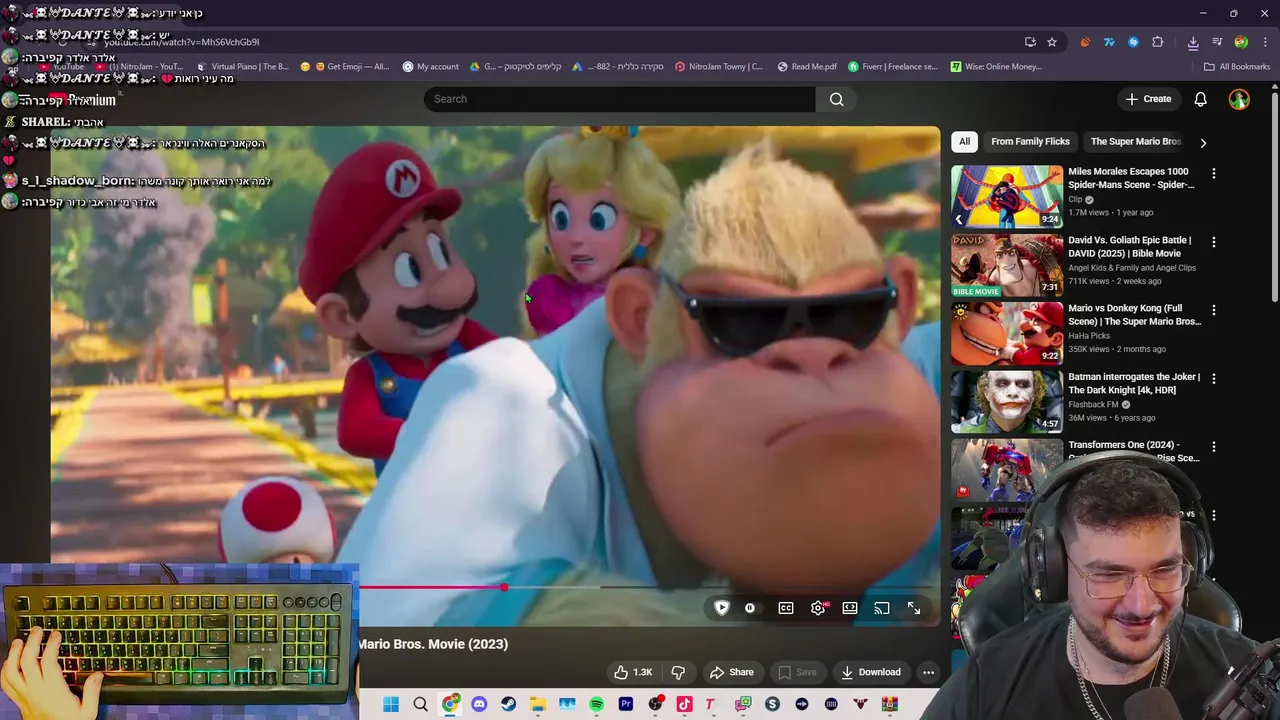The image size is (1280, 720).
Task: Open File Explorer from the taskbar
Action: [x=537, y=704]
